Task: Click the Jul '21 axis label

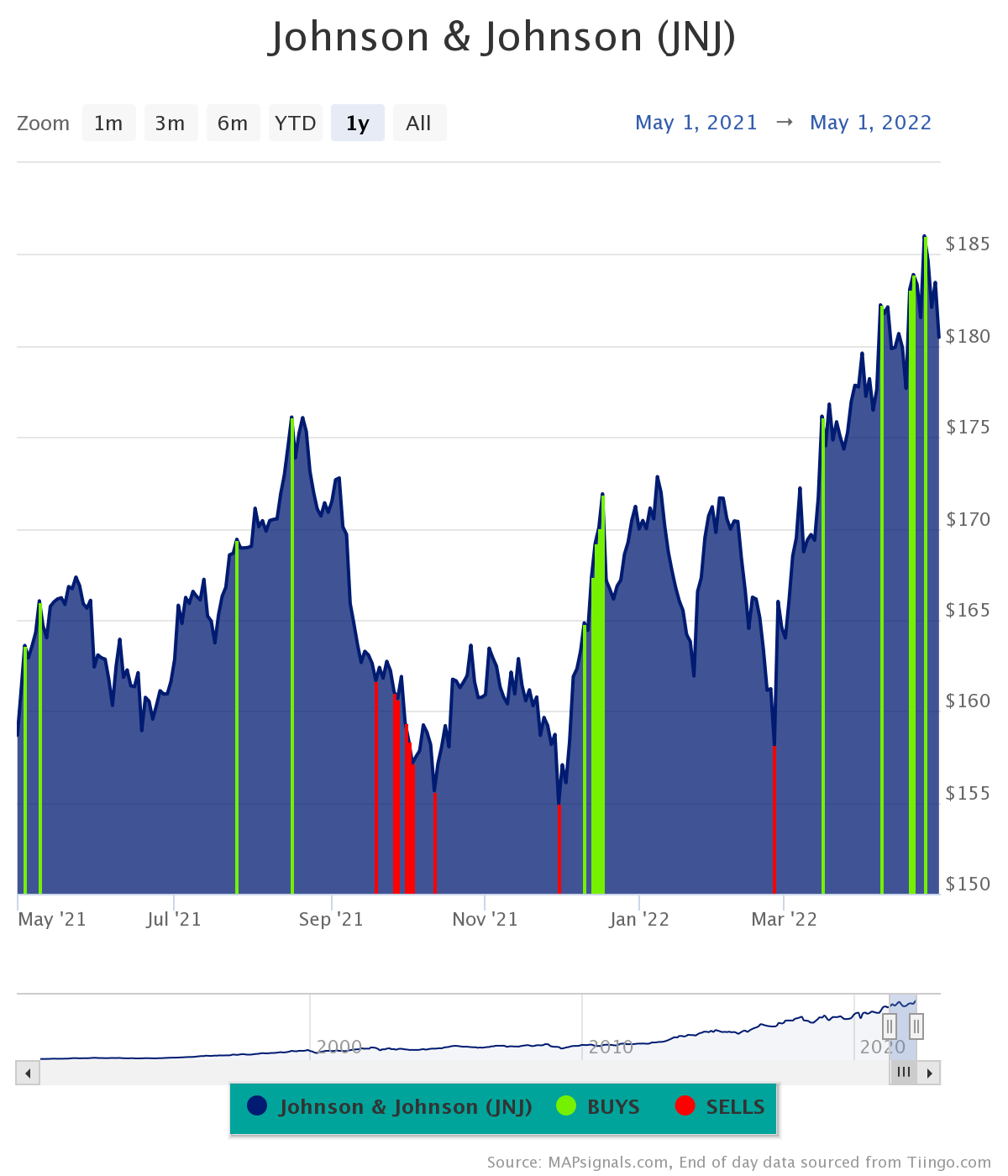Action: coord(174,919)
